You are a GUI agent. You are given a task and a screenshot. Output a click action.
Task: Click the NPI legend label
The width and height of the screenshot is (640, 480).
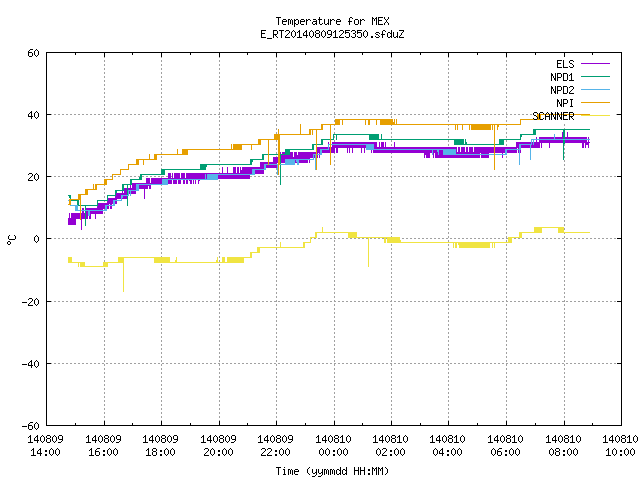(565, 103)
